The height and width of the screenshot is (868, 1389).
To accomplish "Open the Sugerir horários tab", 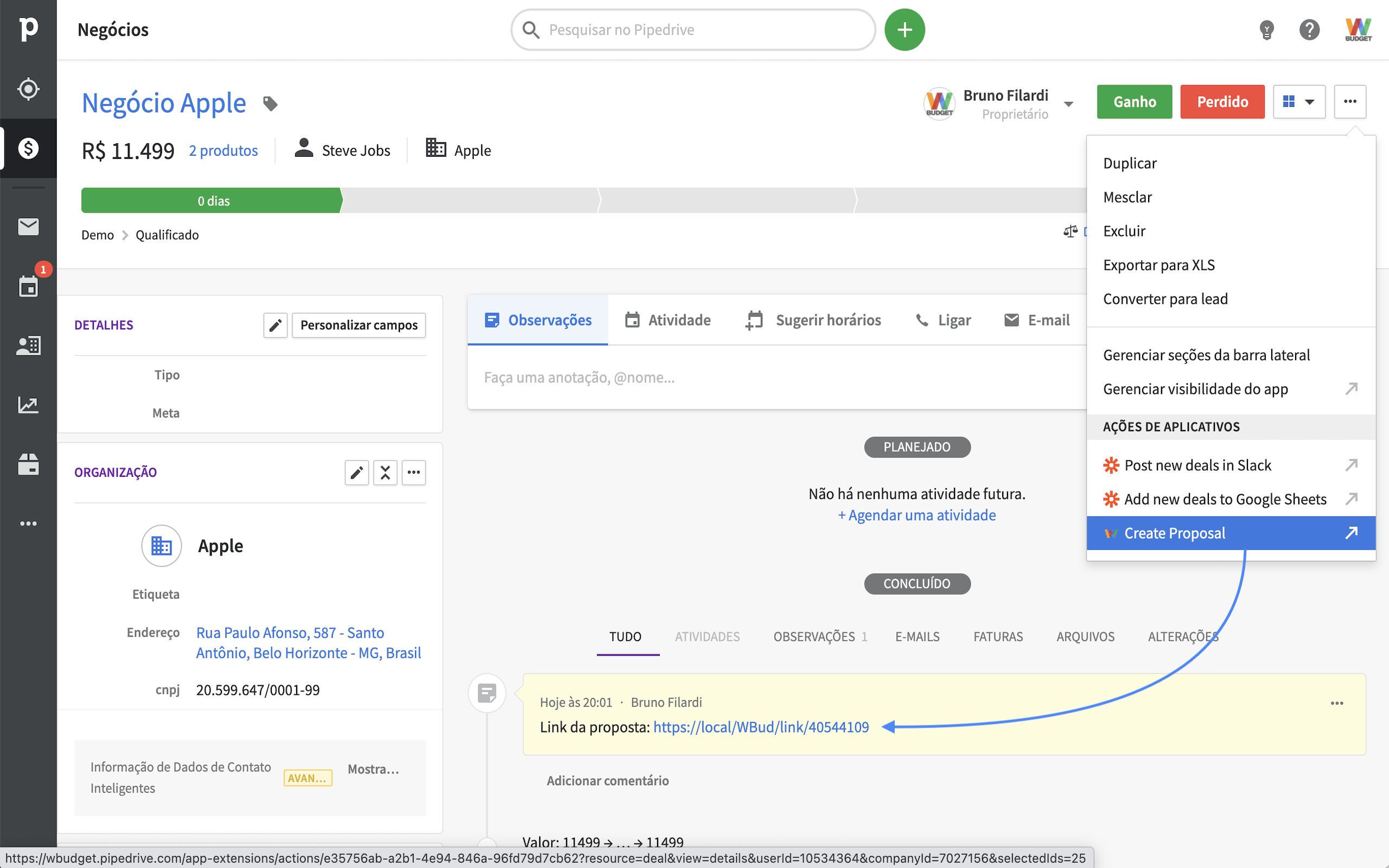I will [x=813, y=320].
